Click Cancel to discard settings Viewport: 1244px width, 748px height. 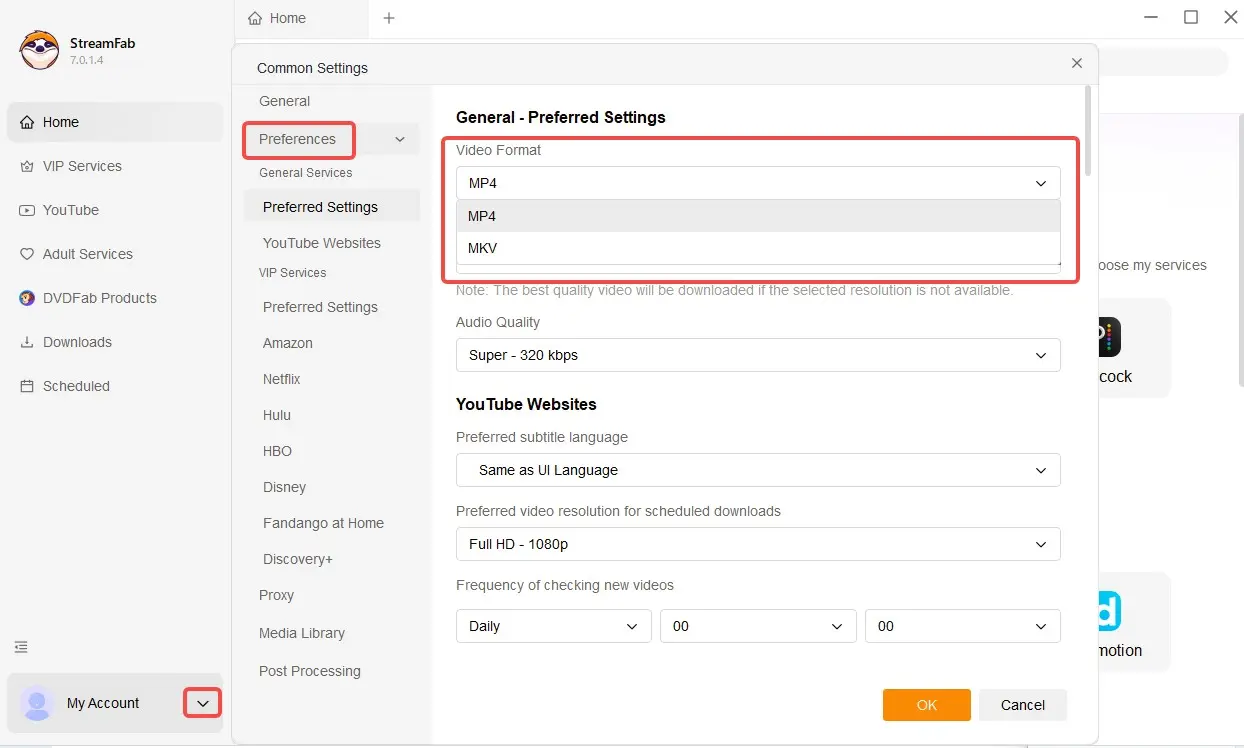1023,705
